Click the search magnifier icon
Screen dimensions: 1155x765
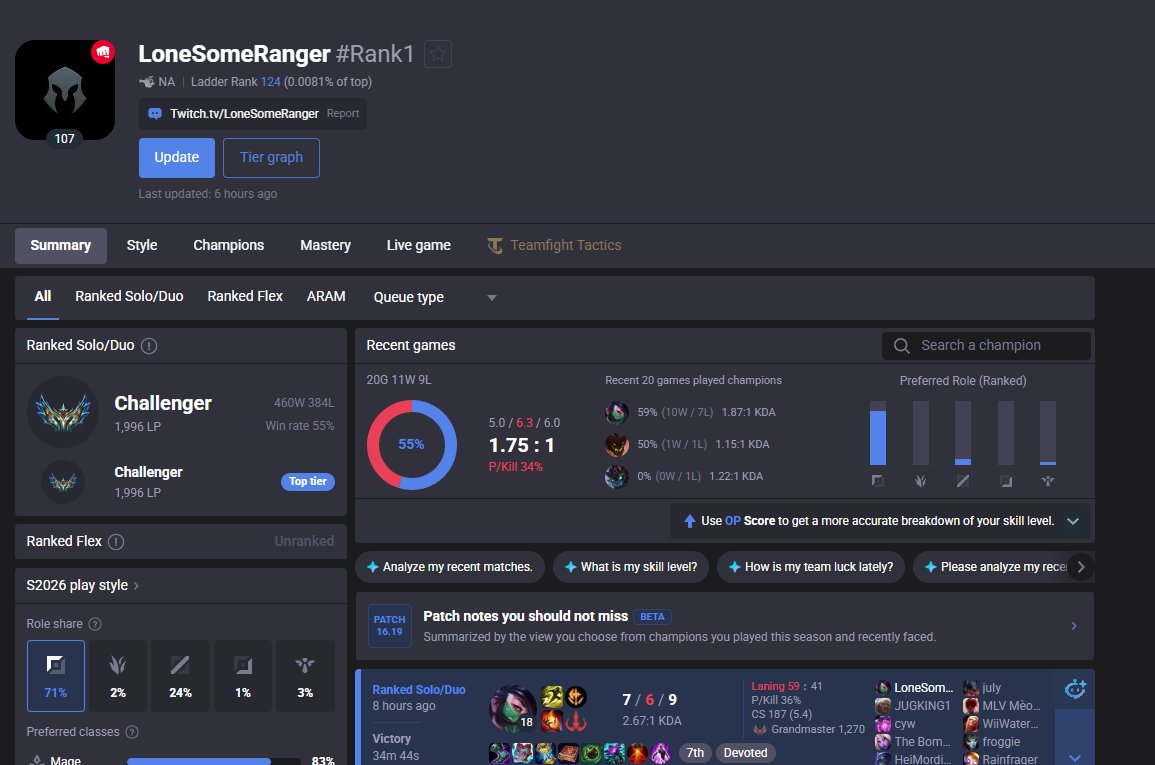(902, 345)
